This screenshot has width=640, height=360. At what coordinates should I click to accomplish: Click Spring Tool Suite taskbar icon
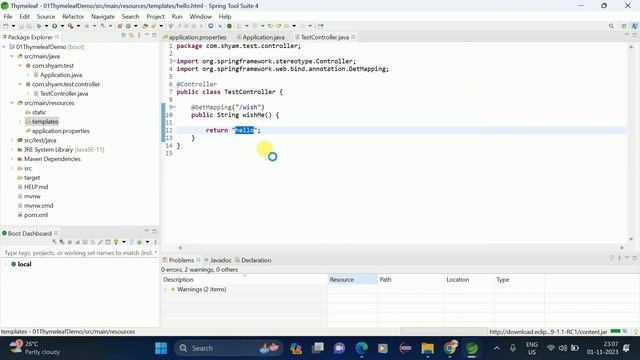[472, 348]
